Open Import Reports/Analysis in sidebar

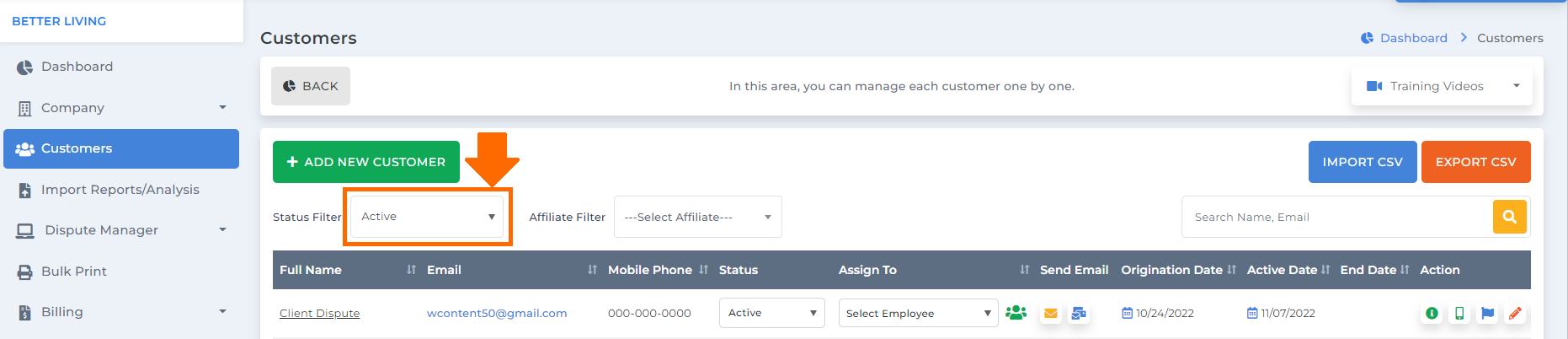click(121, 190)
